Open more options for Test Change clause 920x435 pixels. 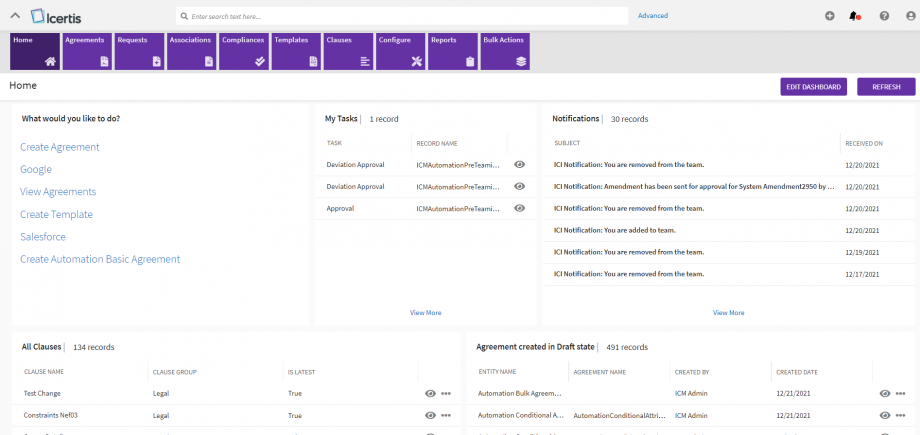[x=446, y=393]
